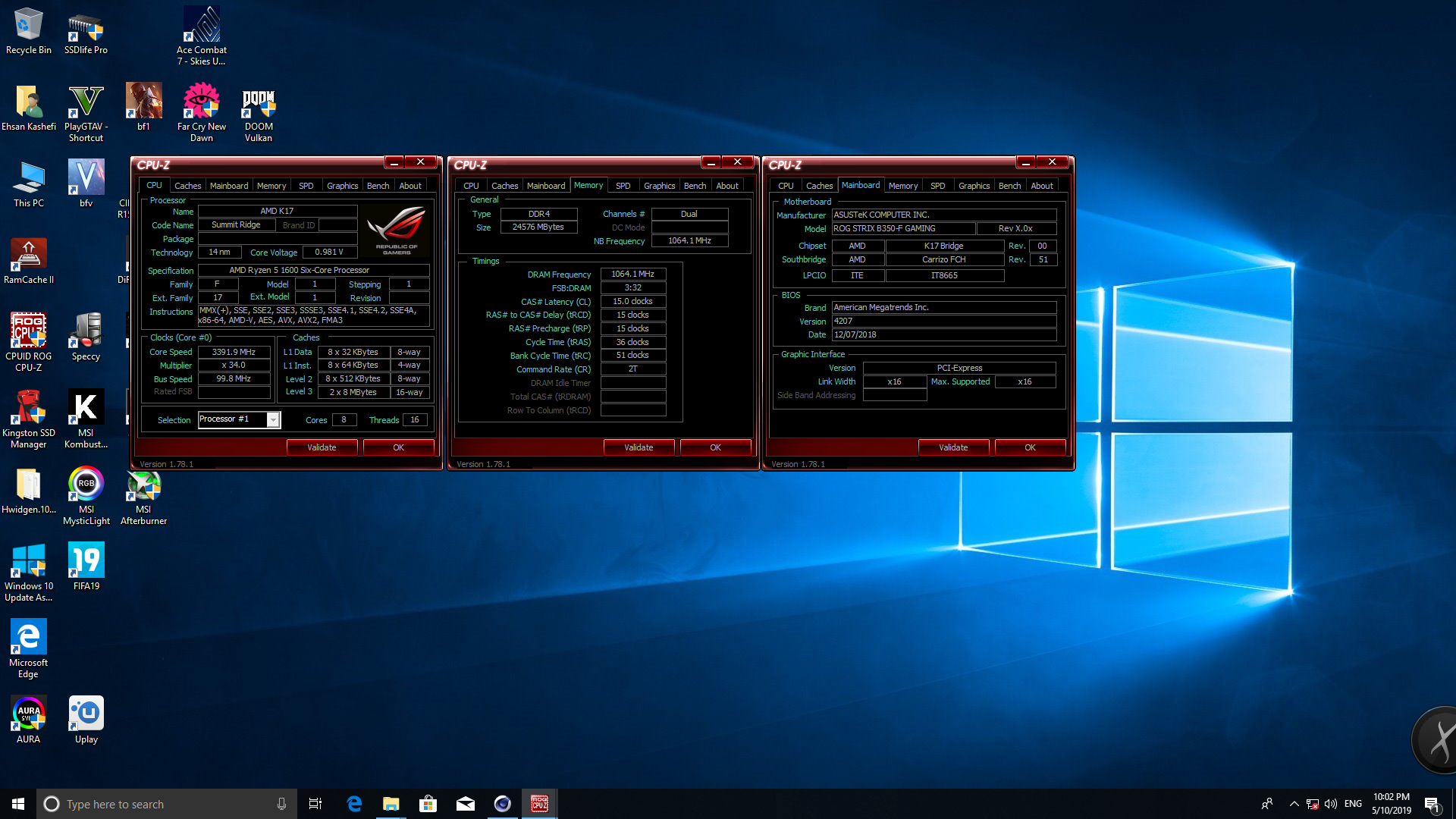
Task: Switch to the SPD tab in the middle CPU-Z window
Action: click(x=623, y=185)
